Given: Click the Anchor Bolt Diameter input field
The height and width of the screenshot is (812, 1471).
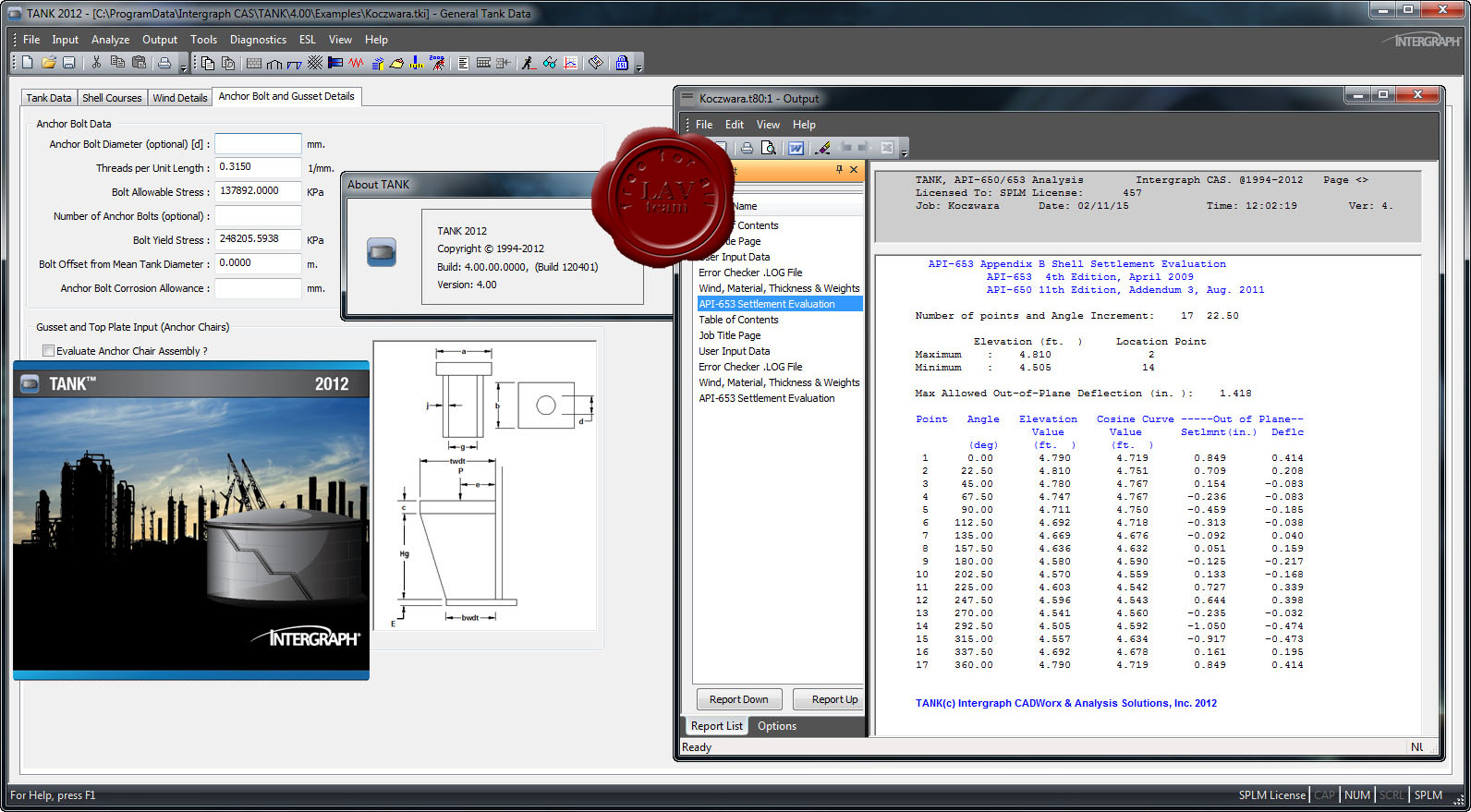Looking at the screenshot, I should point(258,144).
